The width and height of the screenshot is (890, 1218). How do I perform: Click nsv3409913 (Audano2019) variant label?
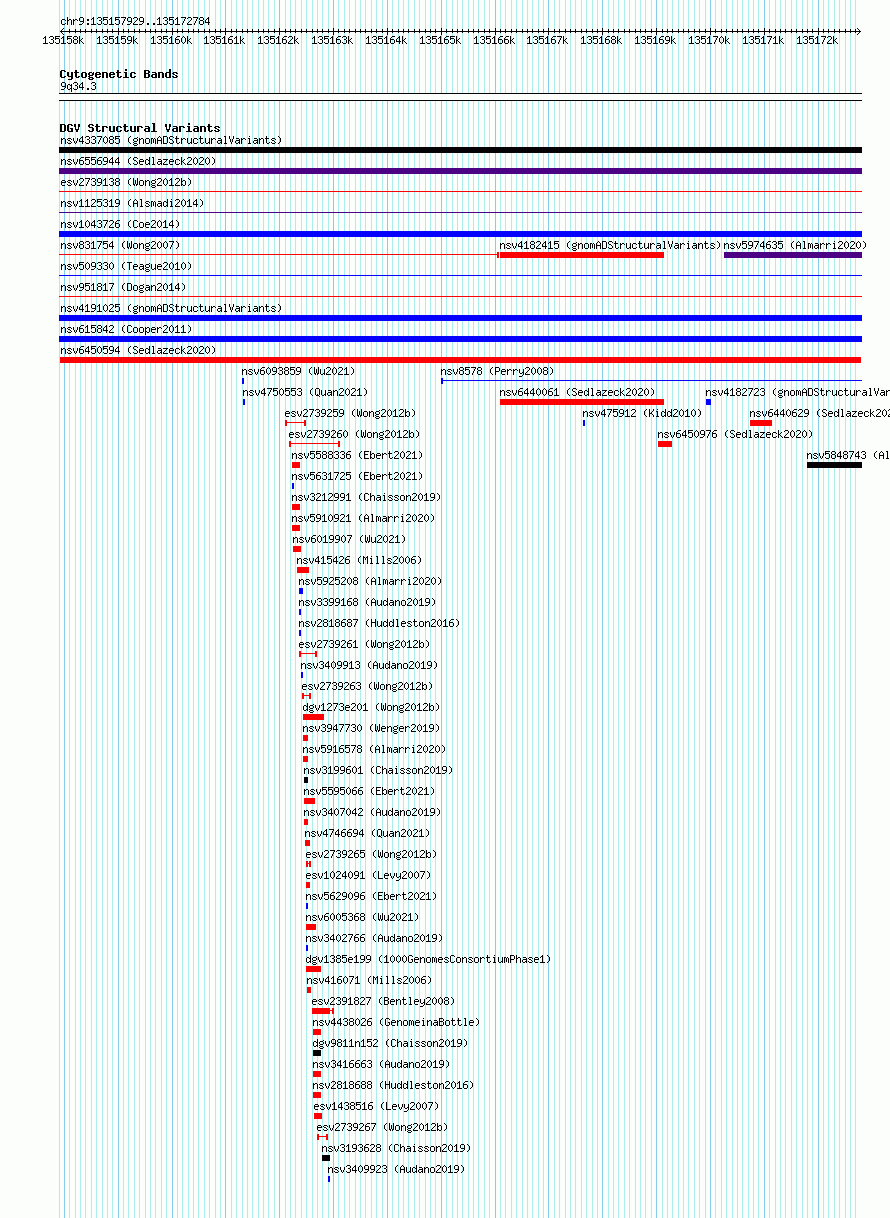click(368, 665)
